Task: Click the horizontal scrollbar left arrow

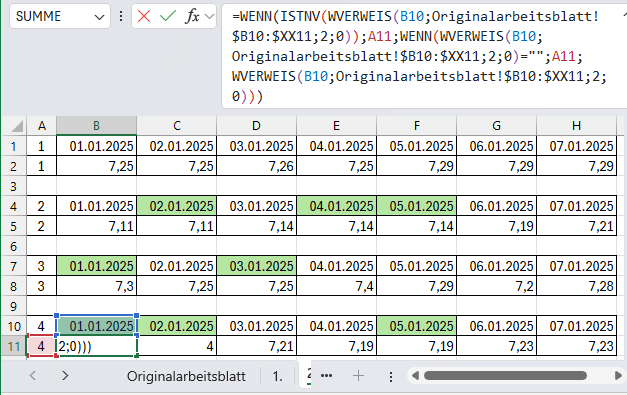Action: point(415,376)
